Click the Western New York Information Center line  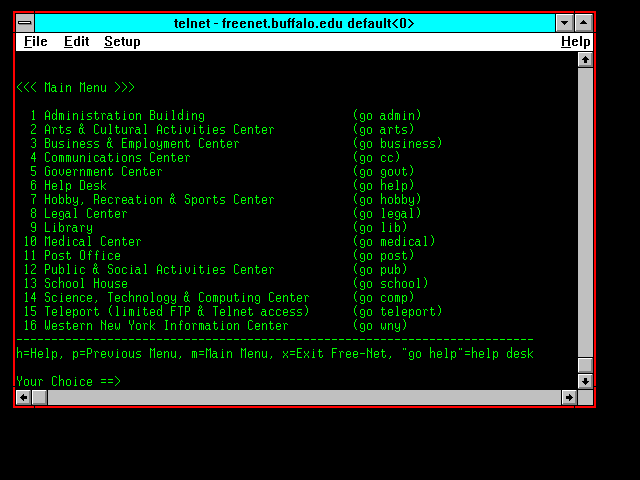[166, 326]
